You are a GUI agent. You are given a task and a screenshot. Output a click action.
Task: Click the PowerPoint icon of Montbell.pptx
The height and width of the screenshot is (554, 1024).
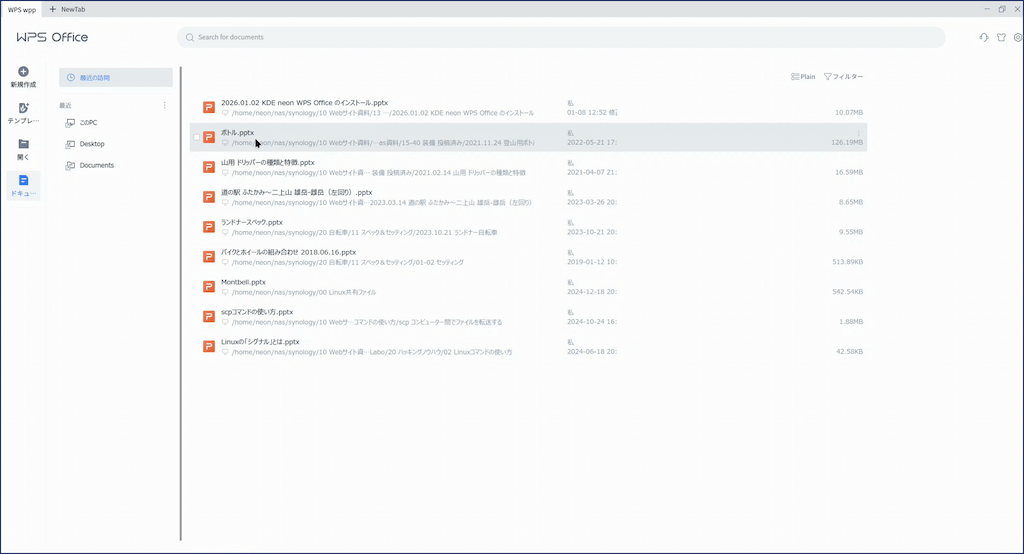point(209,287)
